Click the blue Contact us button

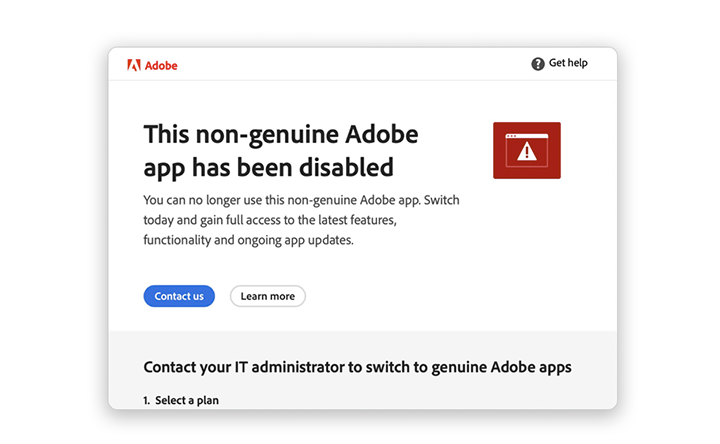coord(179,296)
